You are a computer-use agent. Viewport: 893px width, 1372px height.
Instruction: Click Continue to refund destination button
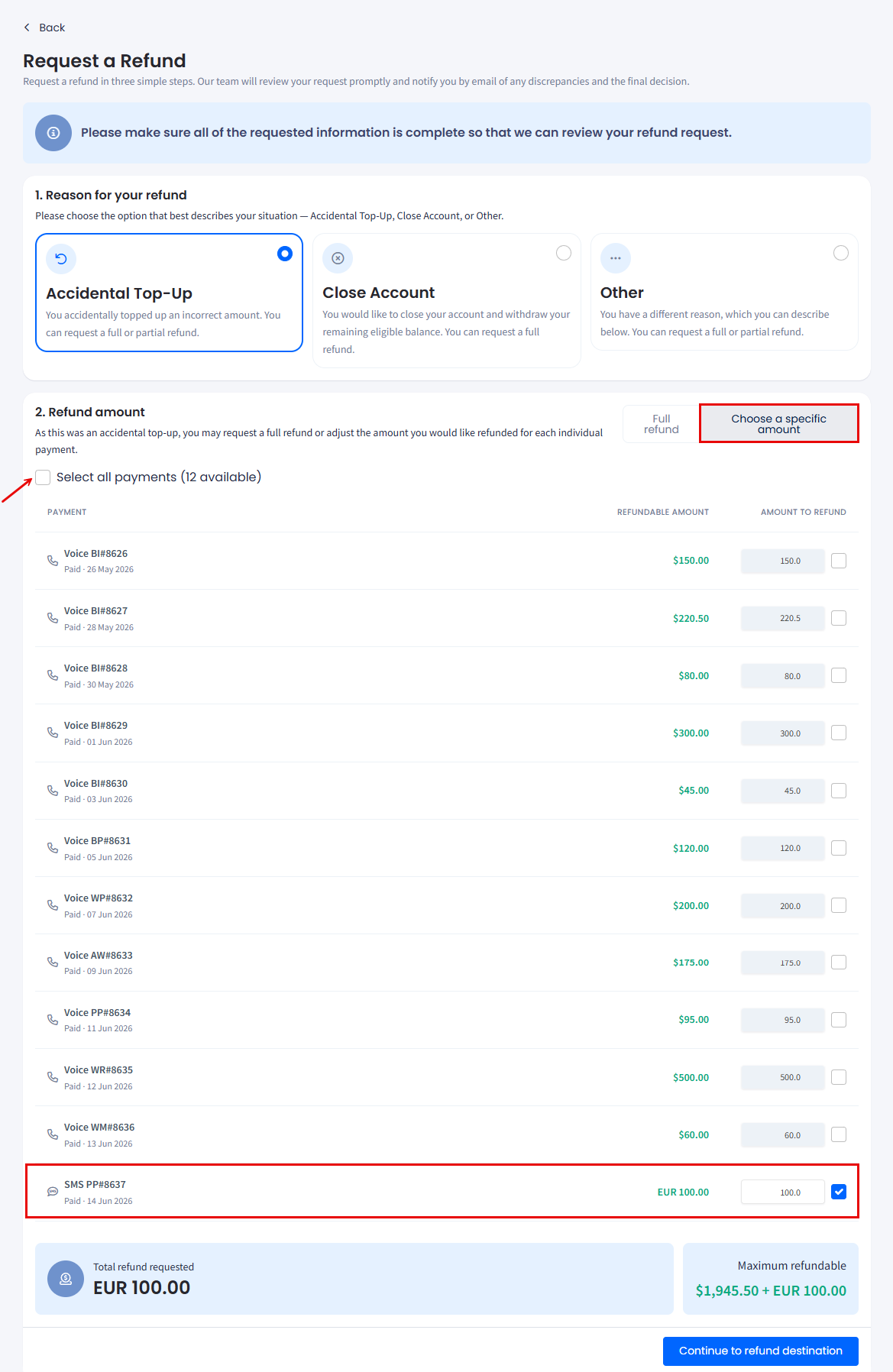[x=761, y=1351]
